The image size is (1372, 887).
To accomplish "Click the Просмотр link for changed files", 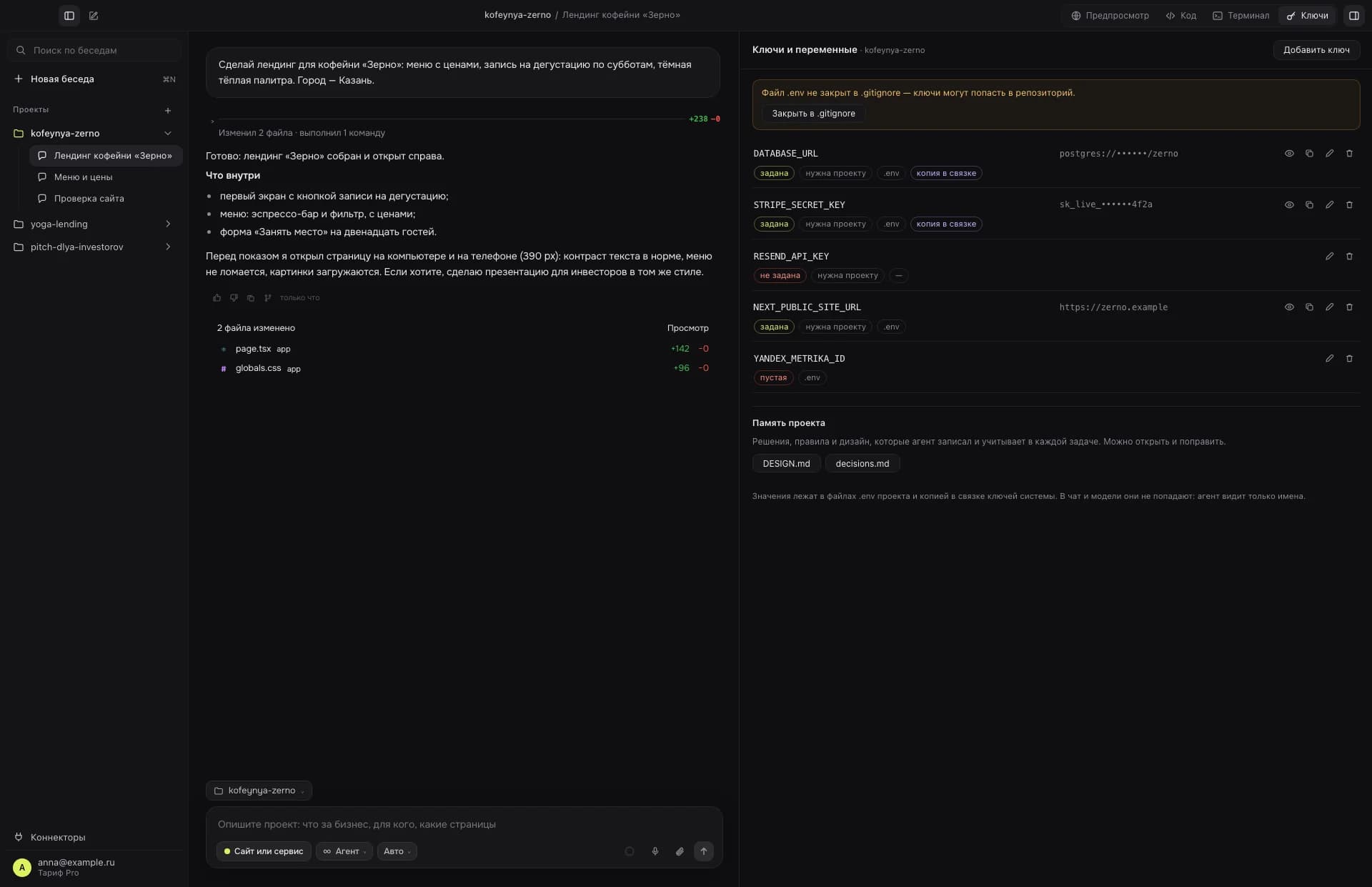I will click(x=687, y=328).
